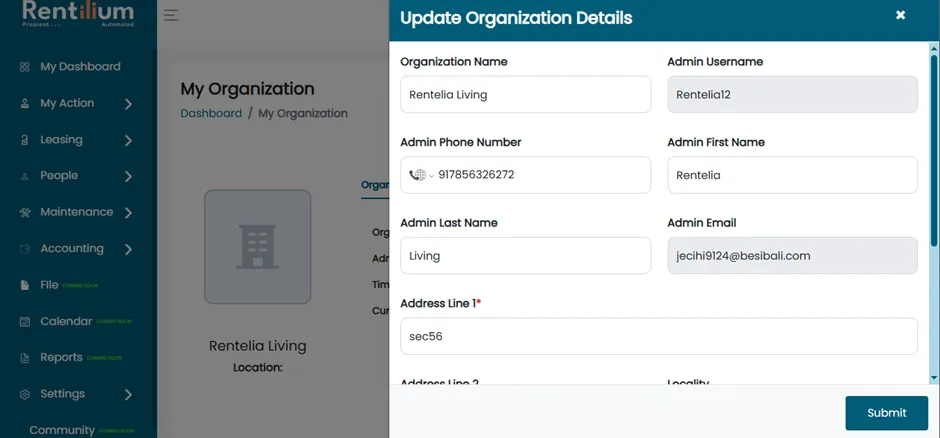Expand the My Action submenu chevron

click(128, 104)
